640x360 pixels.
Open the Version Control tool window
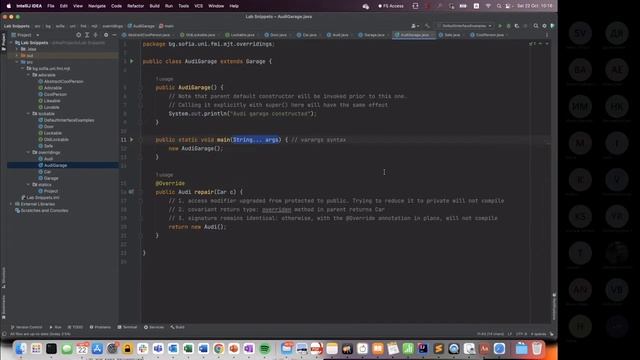pos(27,327)
